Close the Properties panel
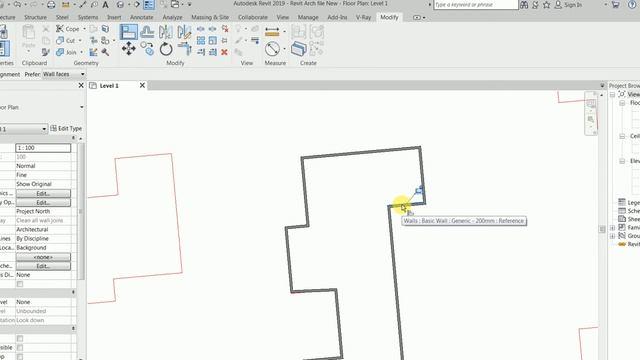Screen dimensions: 640x360 pyautogui.click(x=81, y=85)
